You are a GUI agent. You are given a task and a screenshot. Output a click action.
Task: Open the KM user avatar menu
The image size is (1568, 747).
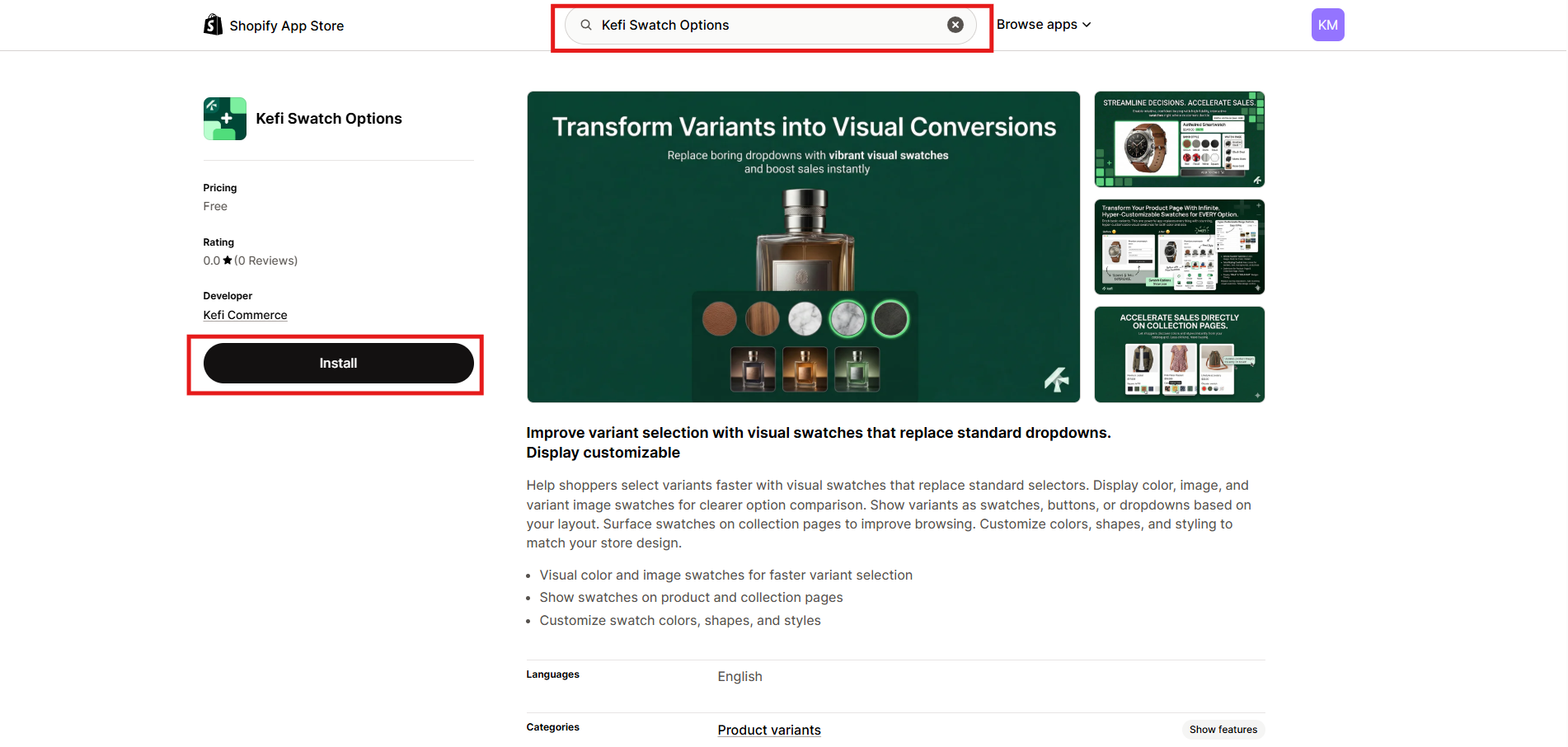point(1327,25)
